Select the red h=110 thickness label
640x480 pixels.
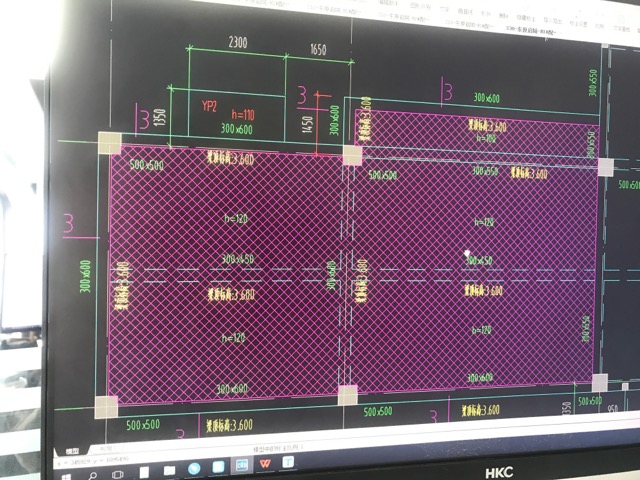pyautogui.click(x=243, y=114)
